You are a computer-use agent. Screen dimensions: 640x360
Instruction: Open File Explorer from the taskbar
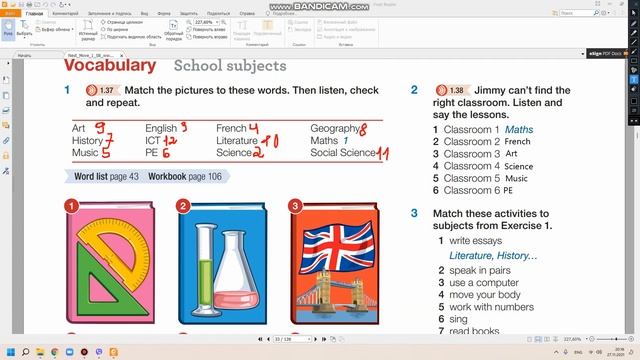pos(40,352)
